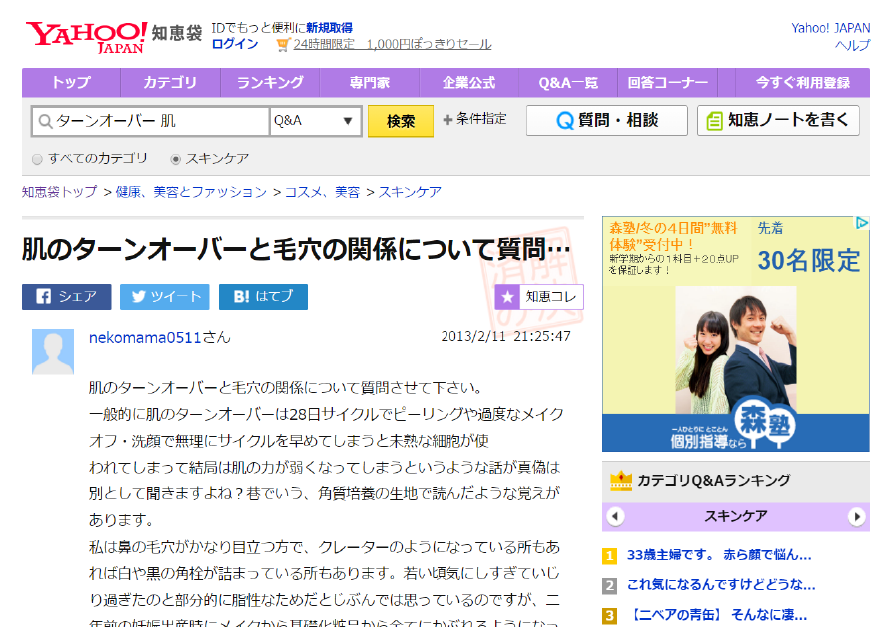Screen dimensions: 880x634
Task: Click the 質問・相談 button
Action: click(606, 121)
